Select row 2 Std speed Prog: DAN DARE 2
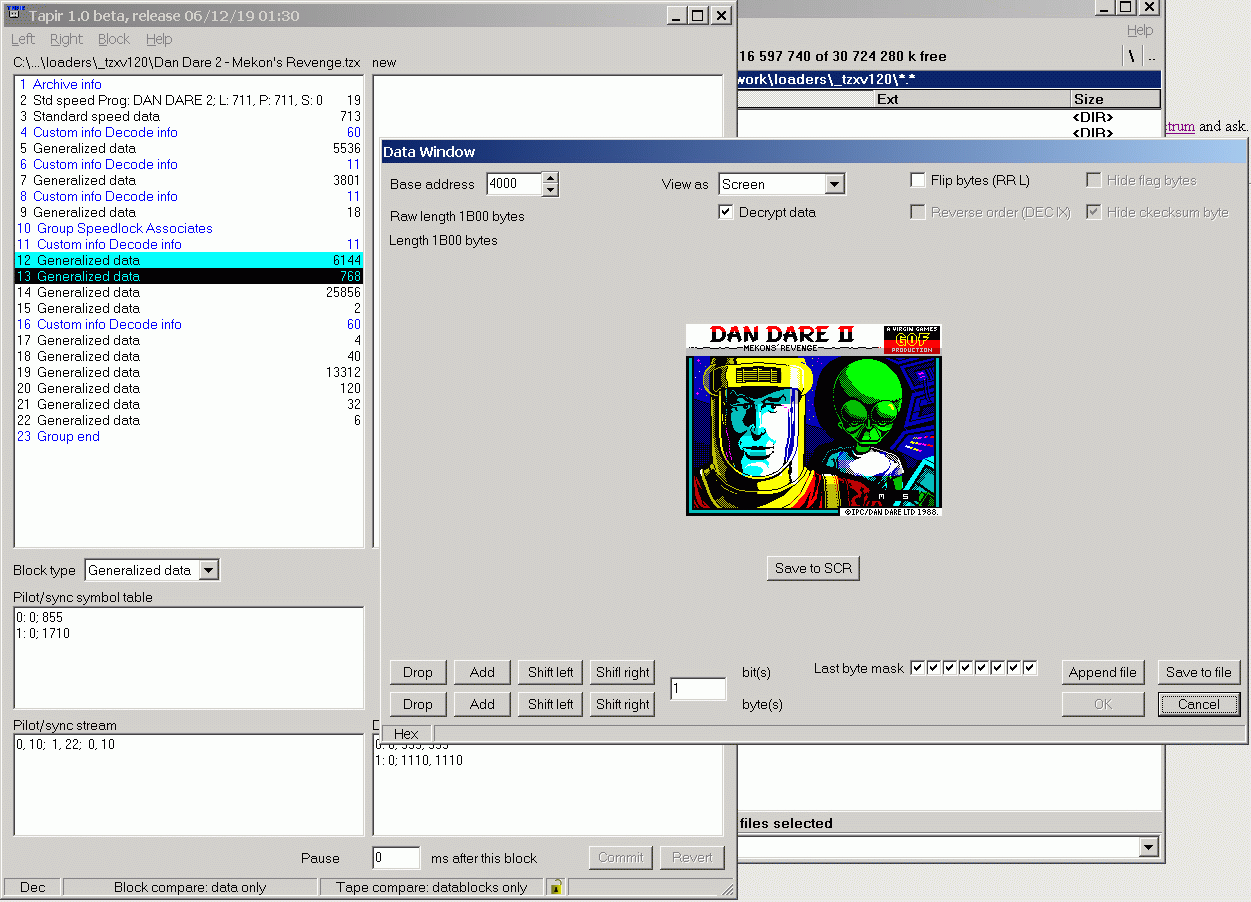Screen dimensions: 1251x902 coord(189,100)
